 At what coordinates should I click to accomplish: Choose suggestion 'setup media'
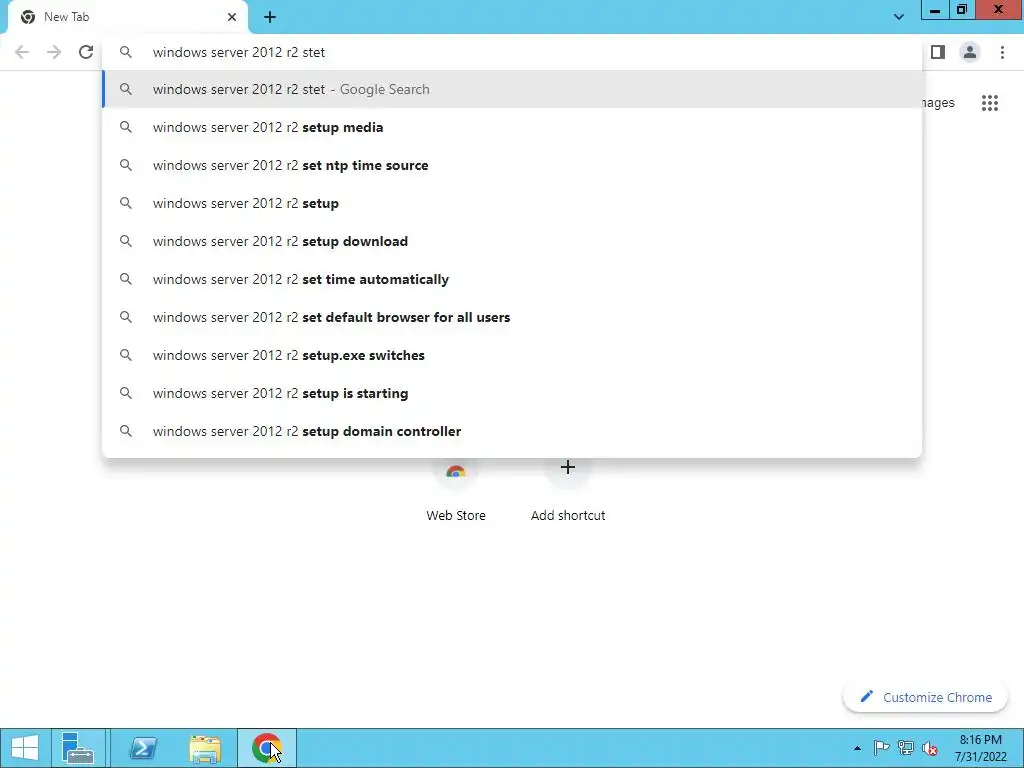pyautogui.click(x=512, y=127)
